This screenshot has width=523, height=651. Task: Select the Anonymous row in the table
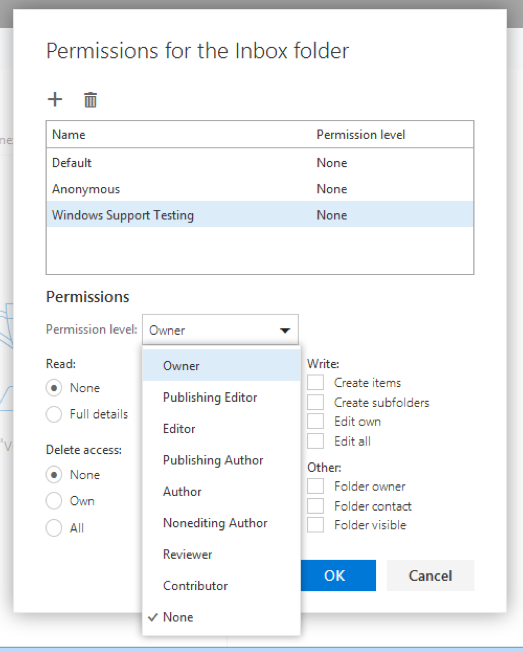260,189
